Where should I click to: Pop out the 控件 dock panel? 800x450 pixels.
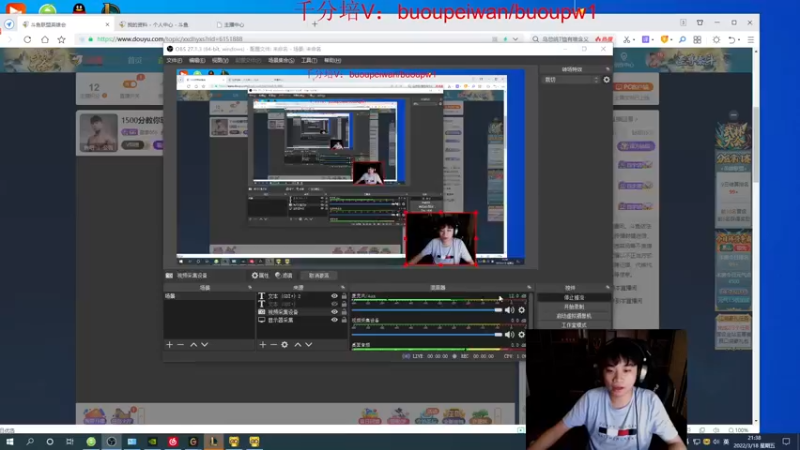click(607, 288)
